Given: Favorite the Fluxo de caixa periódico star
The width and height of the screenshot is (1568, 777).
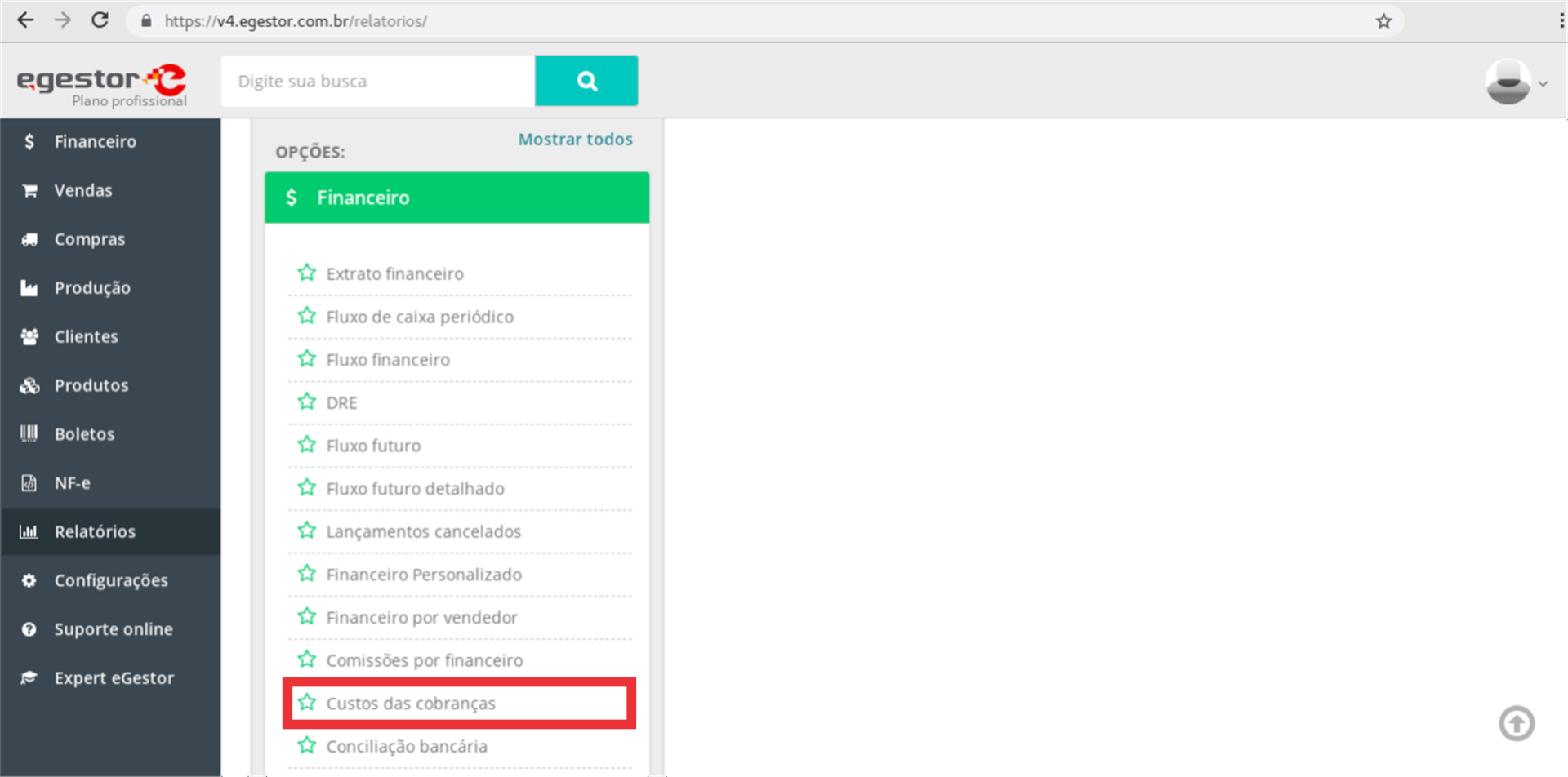Looking at the screenshot, I should point(307,316).
